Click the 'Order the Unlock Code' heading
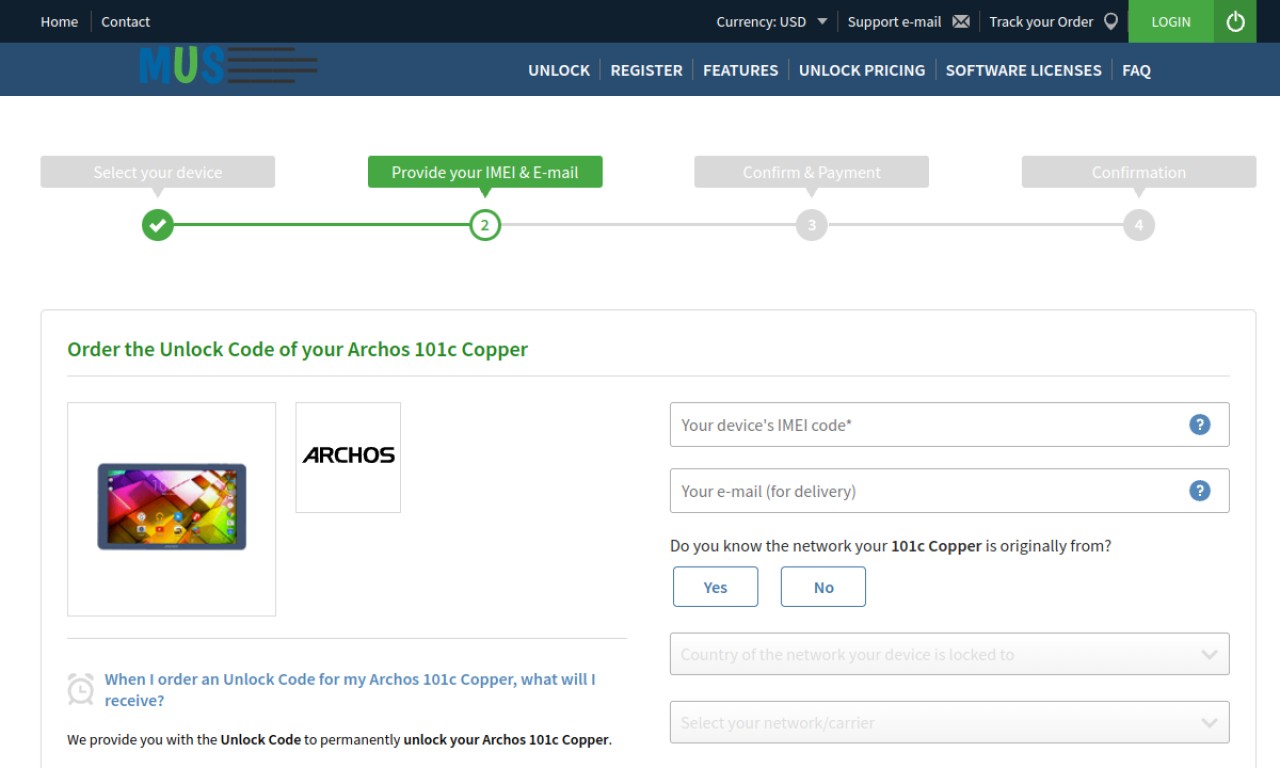Viewport: 1280px width, 768px height. pos(297,349)
